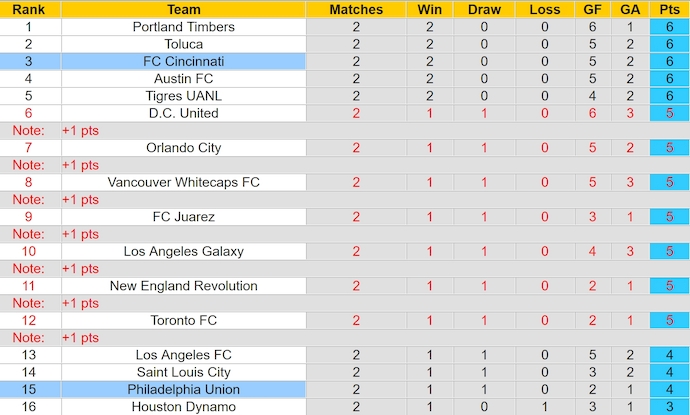Click the GF column header
This screenshot has height=415, width=690.
593,9
